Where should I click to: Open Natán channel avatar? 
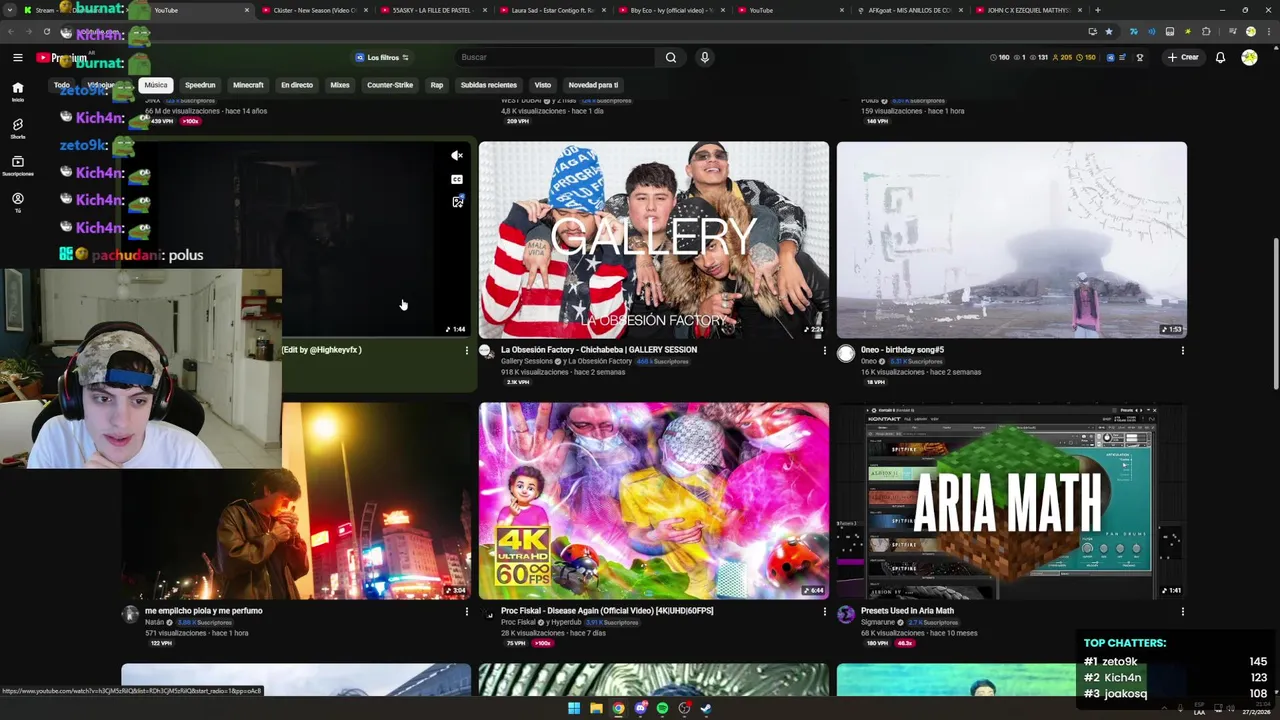pyautogui.click(x=130, y=614)
